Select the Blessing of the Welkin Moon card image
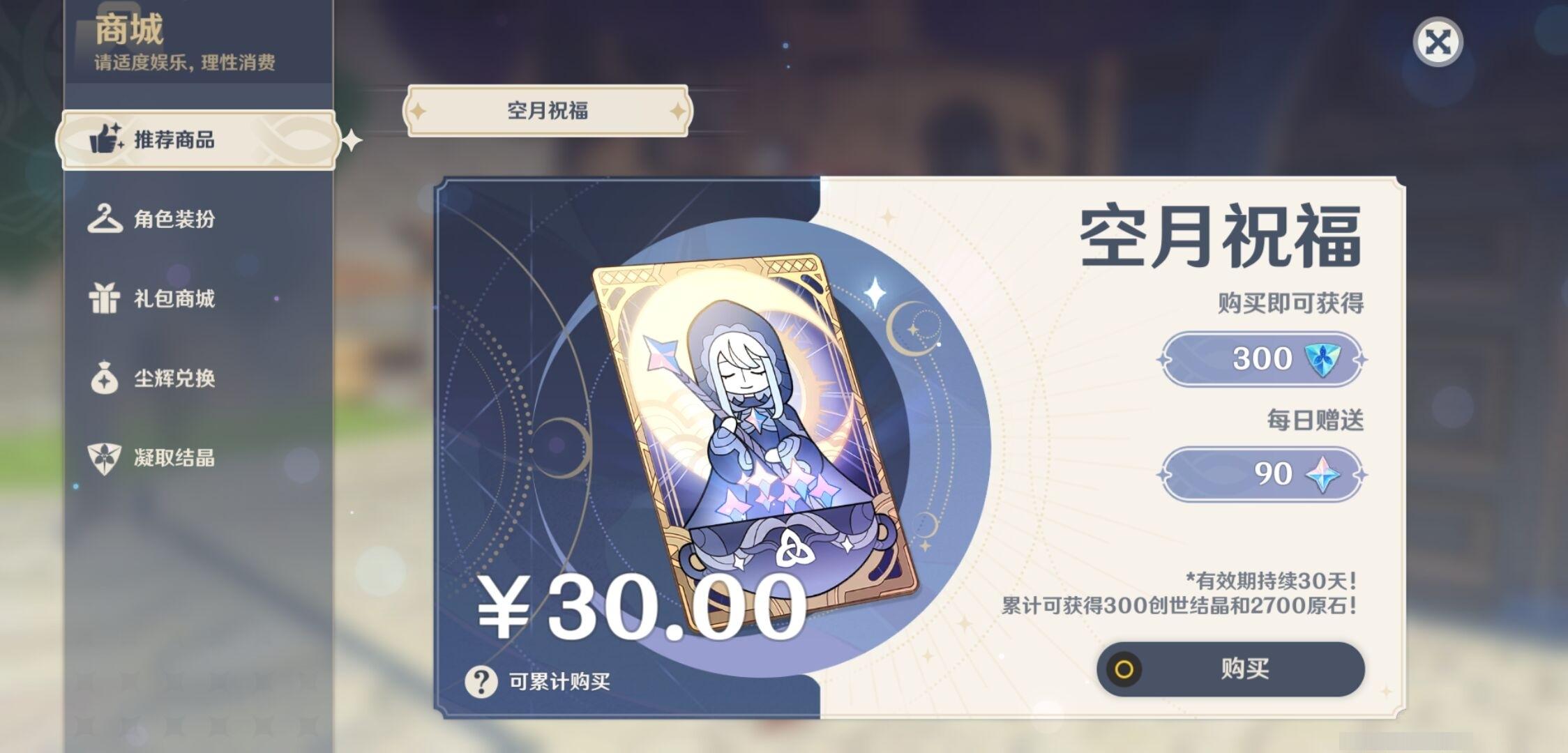 click(755, 441)
